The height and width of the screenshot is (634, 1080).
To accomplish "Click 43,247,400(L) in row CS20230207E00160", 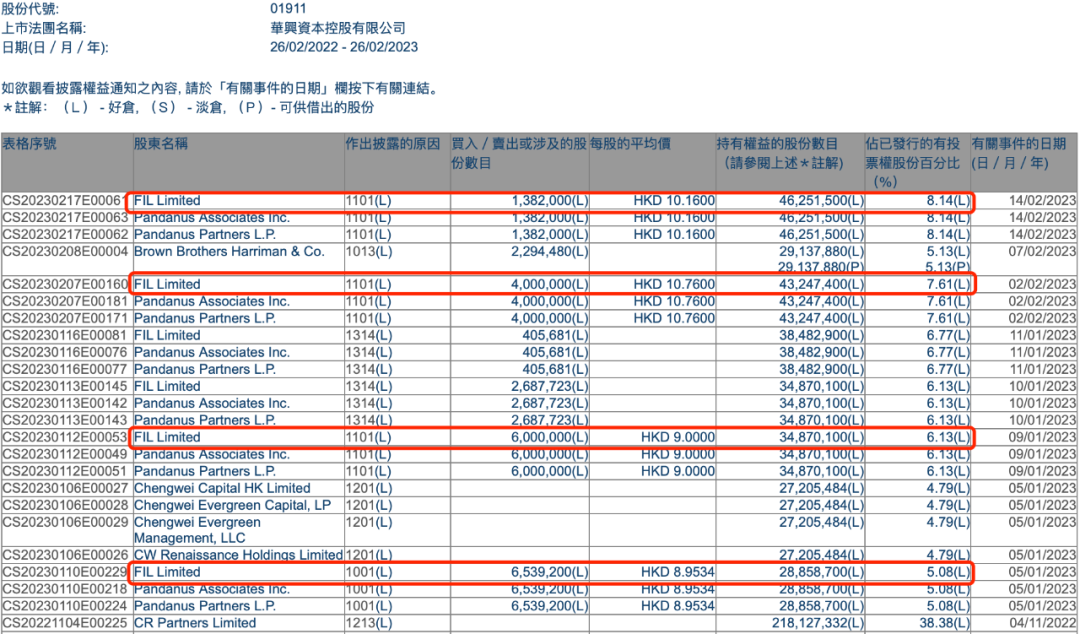I will (x=821, y=284).
